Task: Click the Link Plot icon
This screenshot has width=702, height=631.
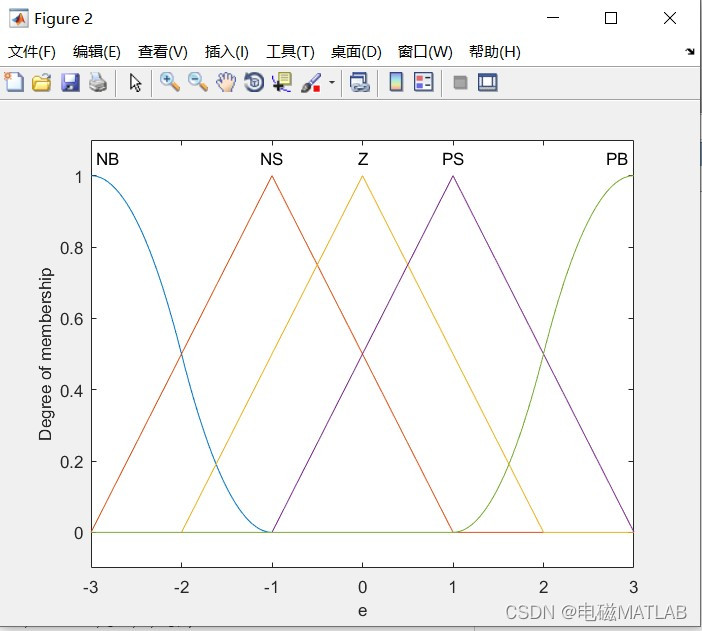Action: pyautogui.click(x=360, y=82)
